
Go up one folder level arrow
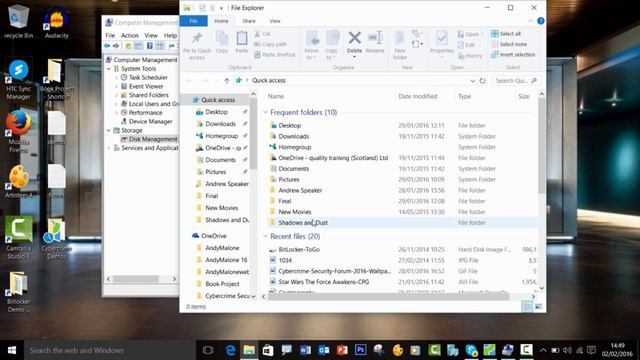pyautogui.click(x=227, y=81)
